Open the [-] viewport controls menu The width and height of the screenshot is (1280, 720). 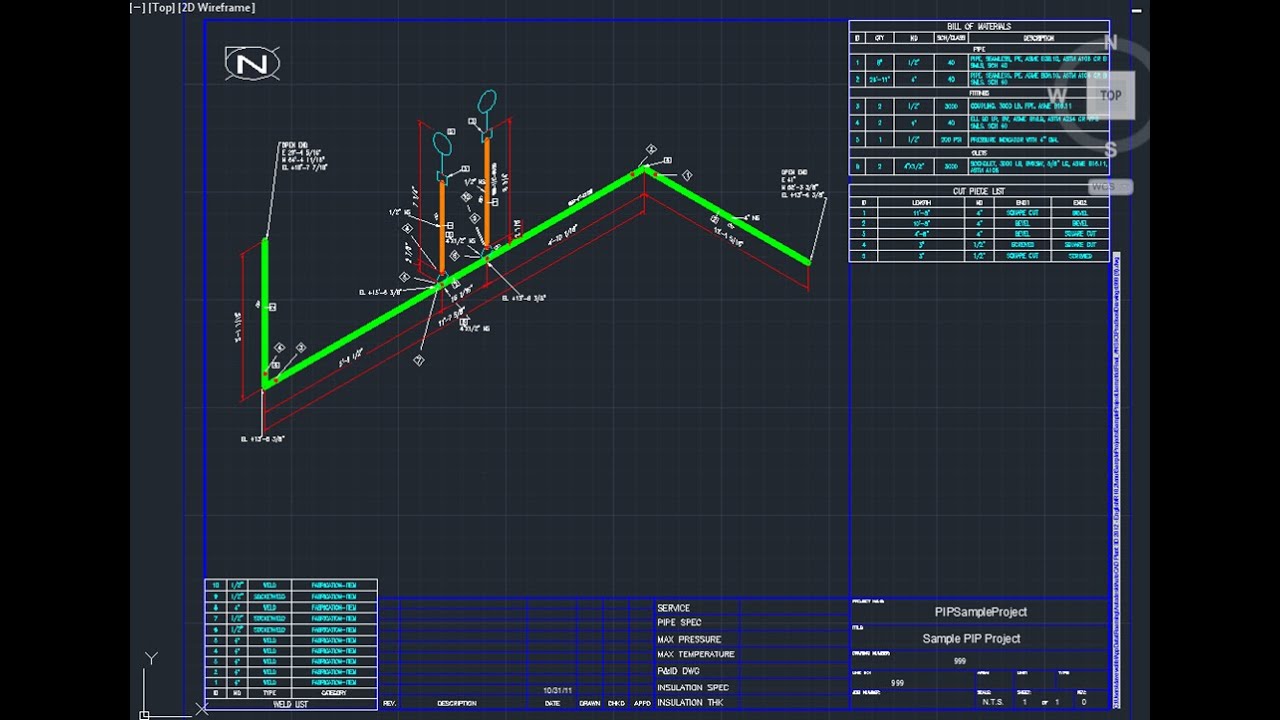pyautogui.click(x=137, y=8)
